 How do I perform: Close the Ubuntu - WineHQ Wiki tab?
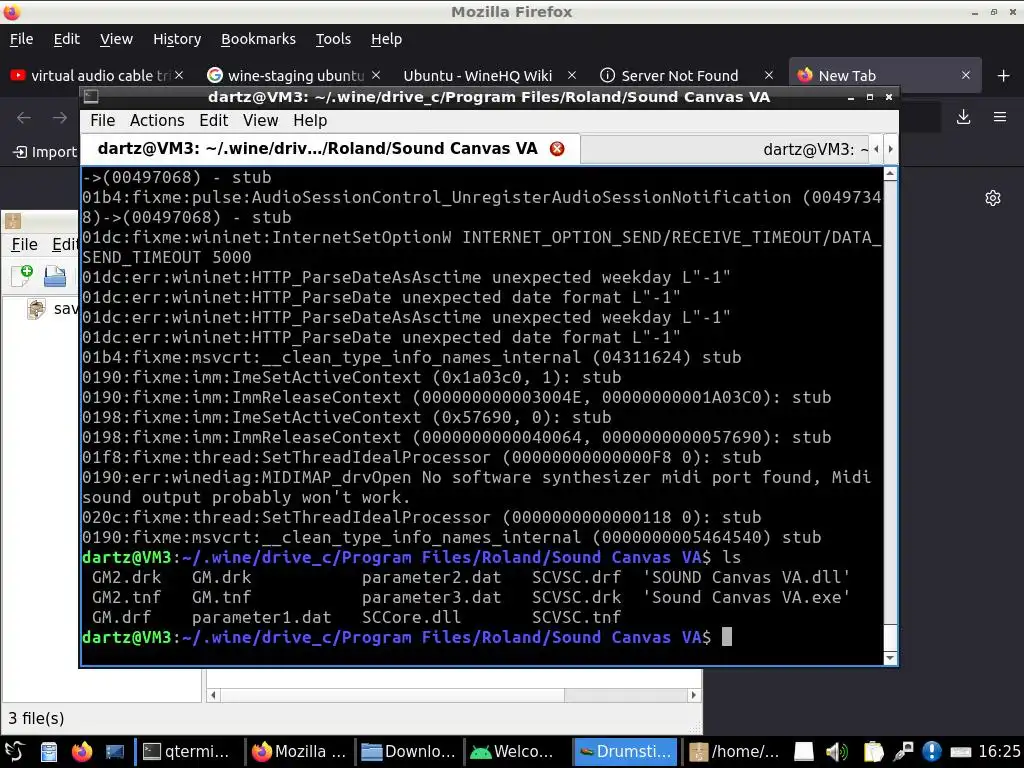572,75
